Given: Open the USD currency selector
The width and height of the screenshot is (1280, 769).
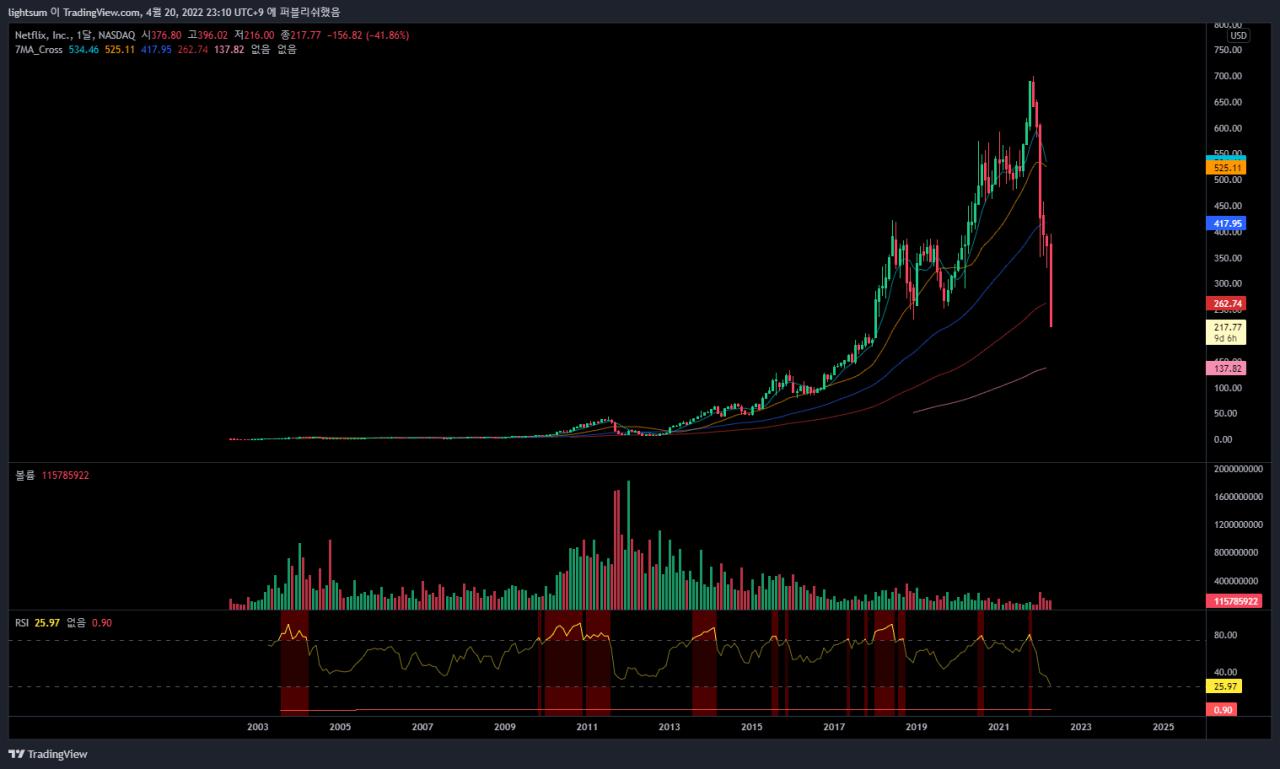Looking at the screenshot, I should point(1238,35).
